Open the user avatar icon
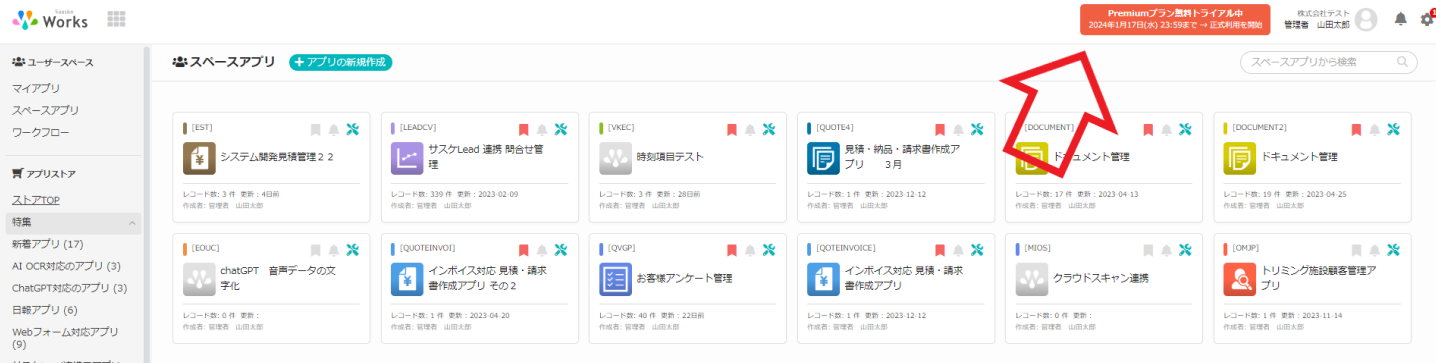This screenshot has height=363, width=1436. coord(1366,19)
